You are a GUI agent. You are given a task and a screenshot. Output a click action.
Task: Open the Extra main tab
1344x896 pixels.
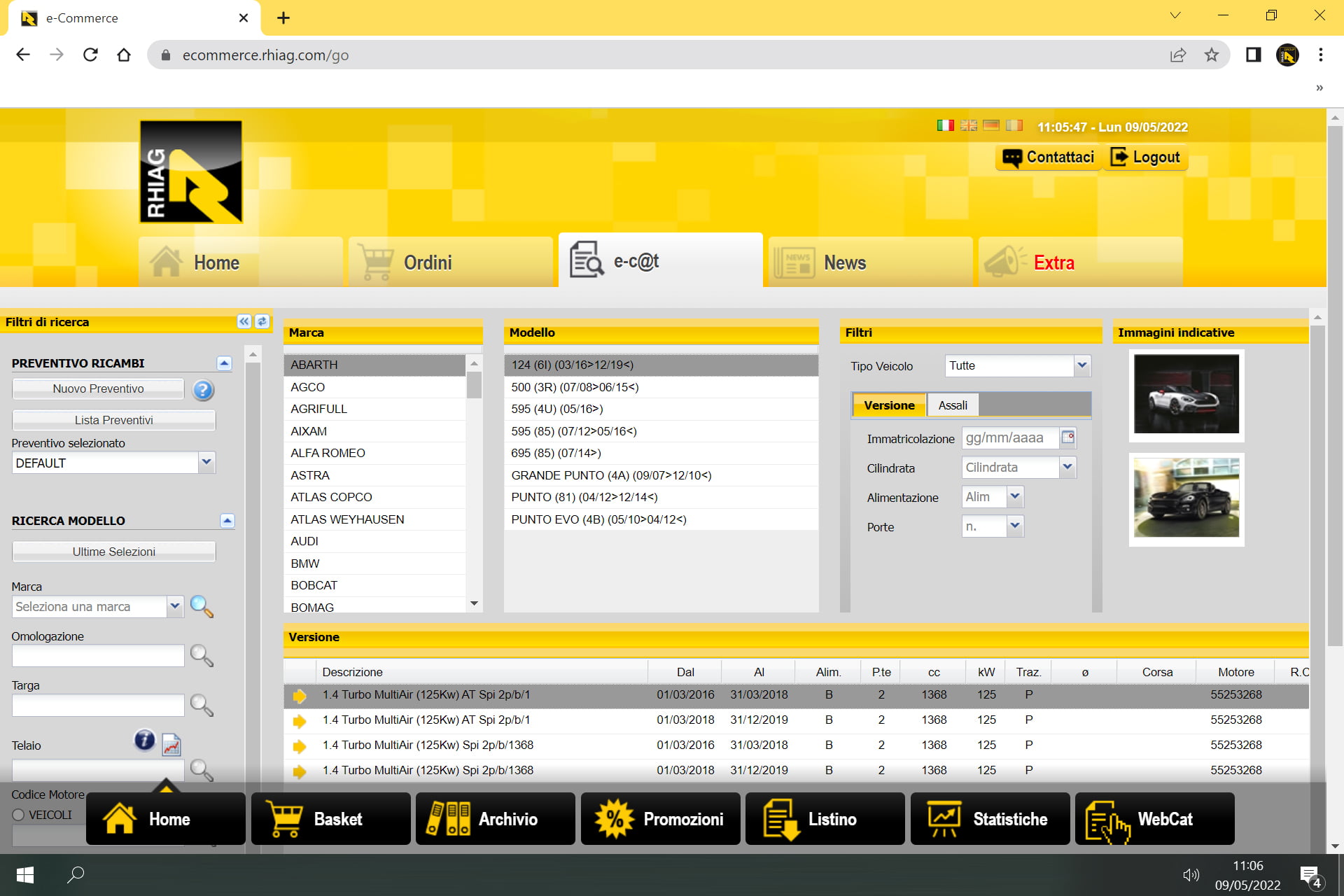tap(1081, 262)
